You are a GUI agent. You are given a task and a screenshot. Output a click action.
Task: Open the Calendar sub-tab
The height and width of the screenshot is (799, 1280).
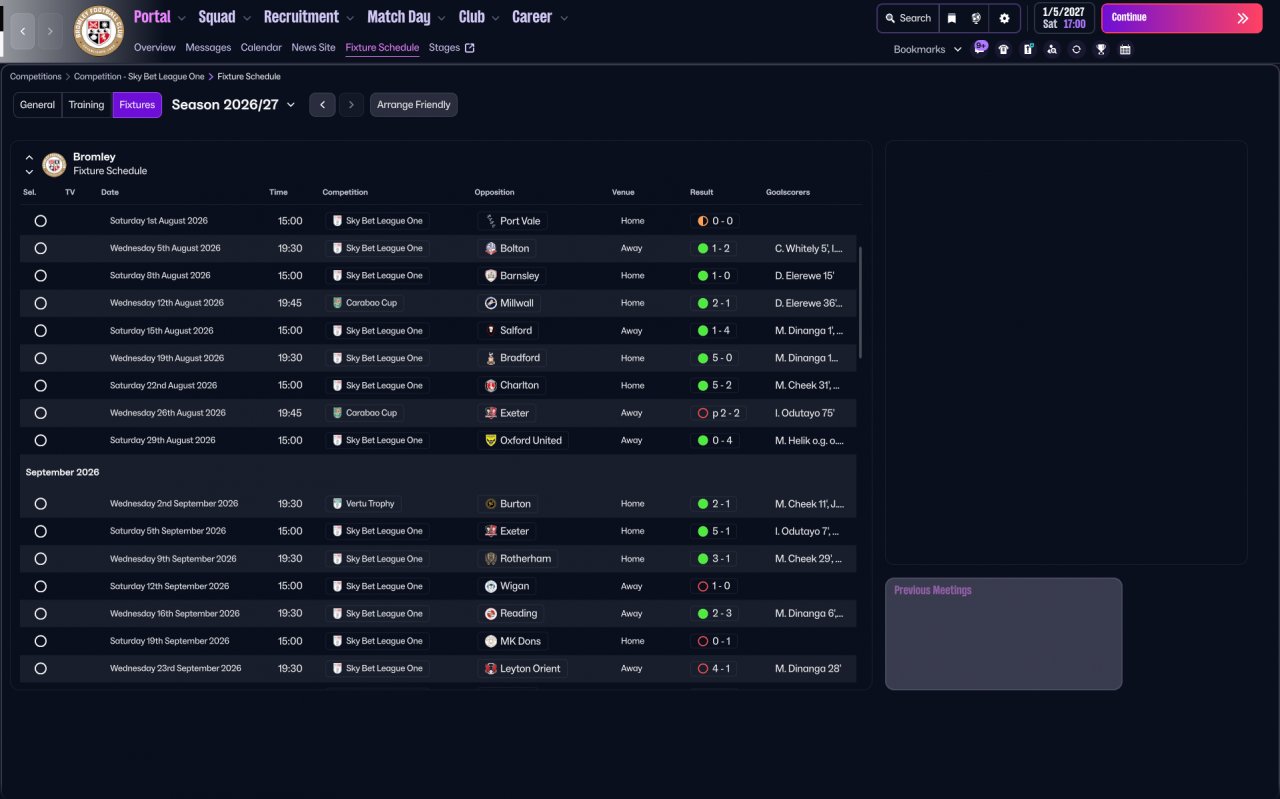[261, 47]
